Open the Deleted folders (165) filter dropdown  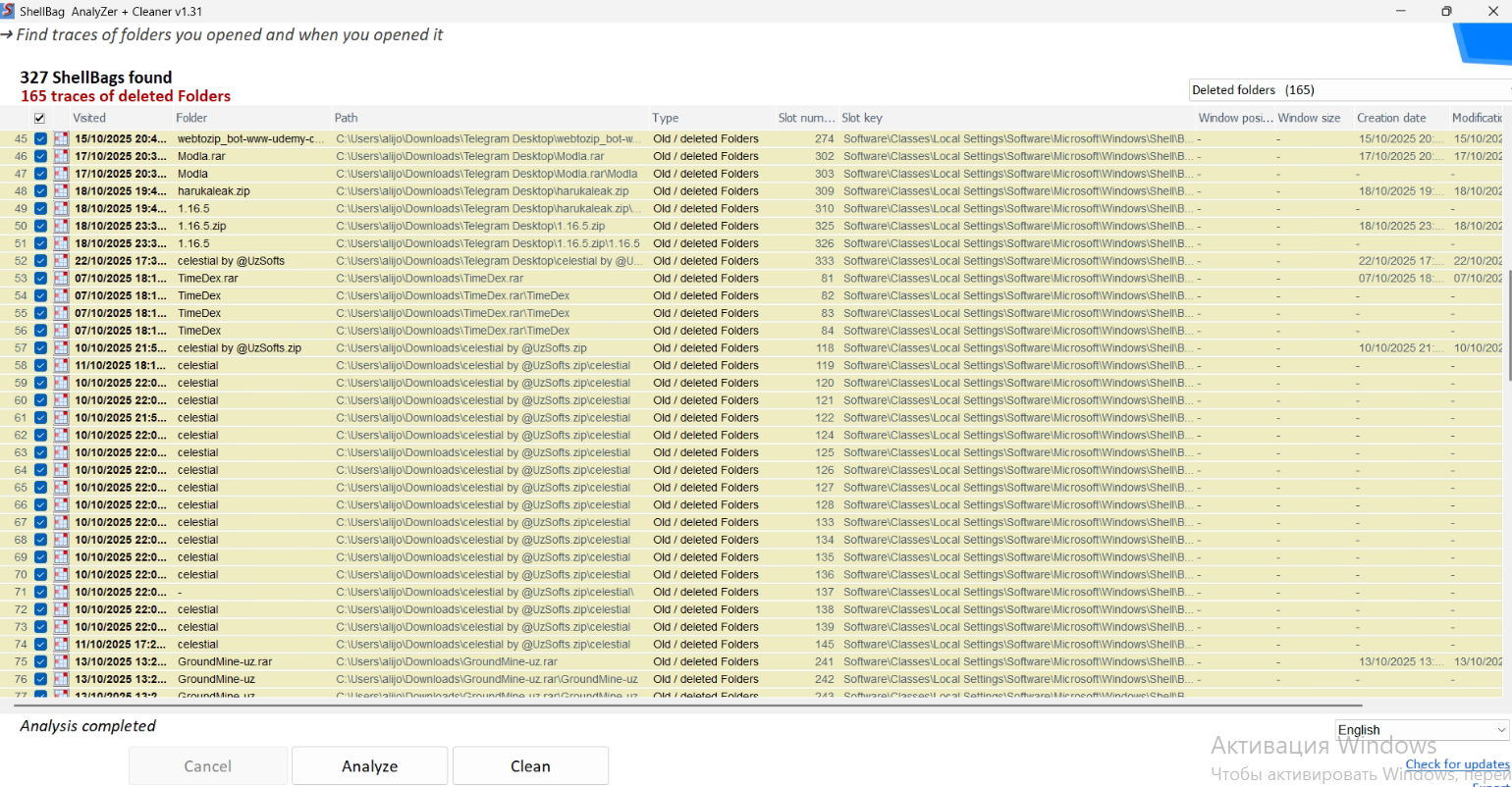(x=1349, y=90)
